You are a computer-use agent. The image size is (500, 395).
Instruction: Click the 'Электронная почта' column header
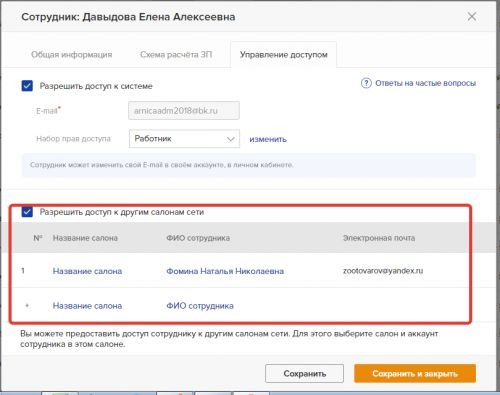pos(379,238)
